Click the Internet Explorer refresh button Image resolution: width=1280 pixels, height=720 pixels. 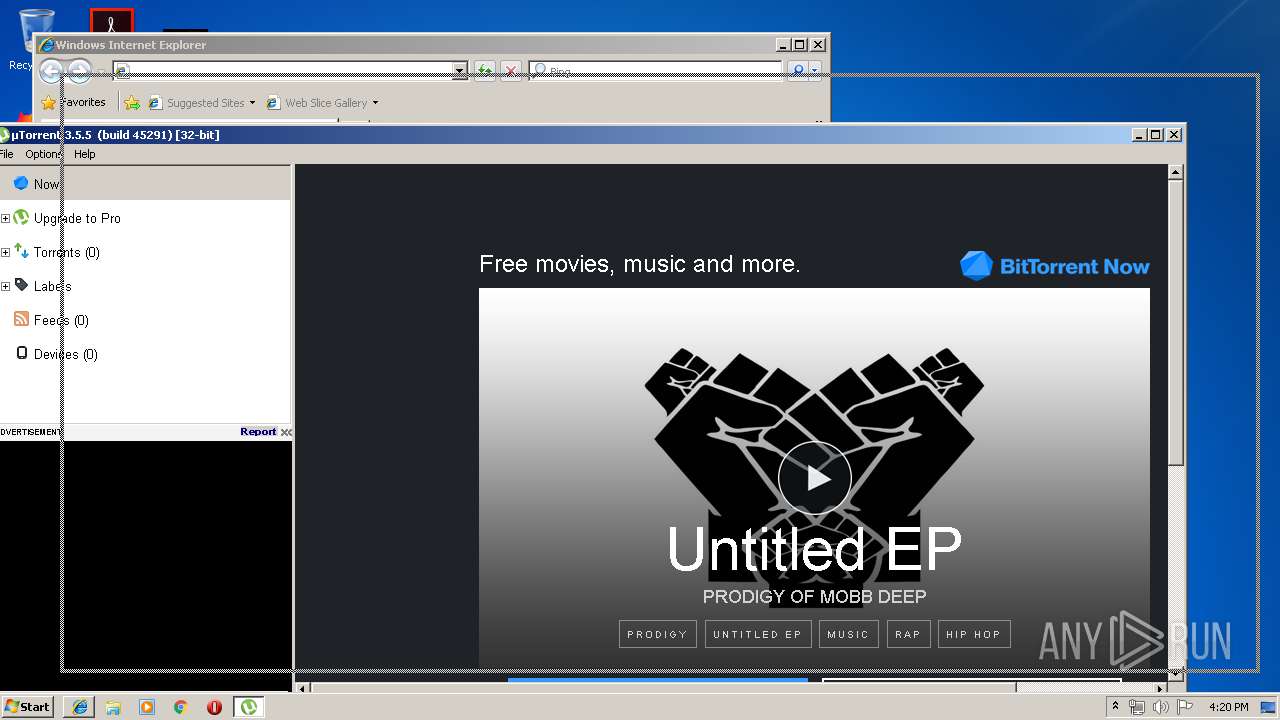click(x=484, y=71)
